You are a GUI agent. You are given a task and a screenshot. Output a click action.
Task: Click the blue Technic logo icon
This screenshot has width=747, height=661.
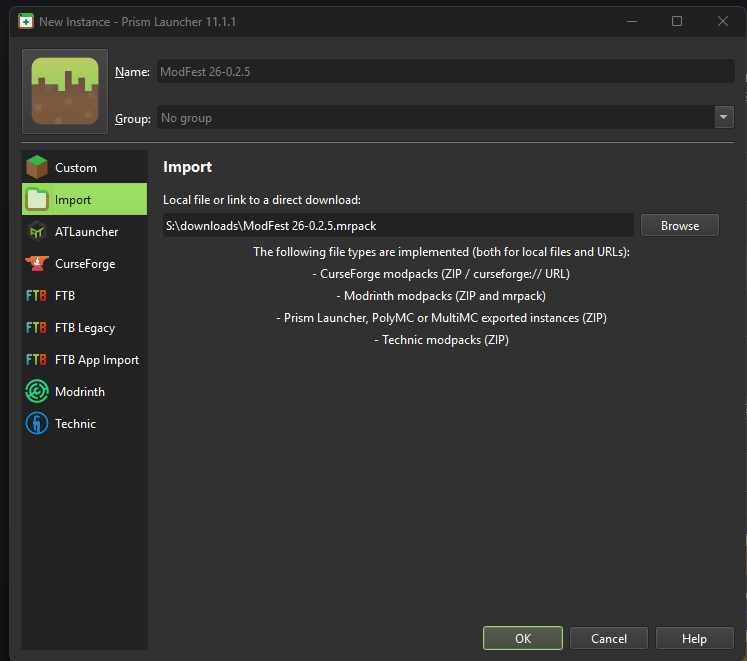pyautogui.click(x=37, y=423)
